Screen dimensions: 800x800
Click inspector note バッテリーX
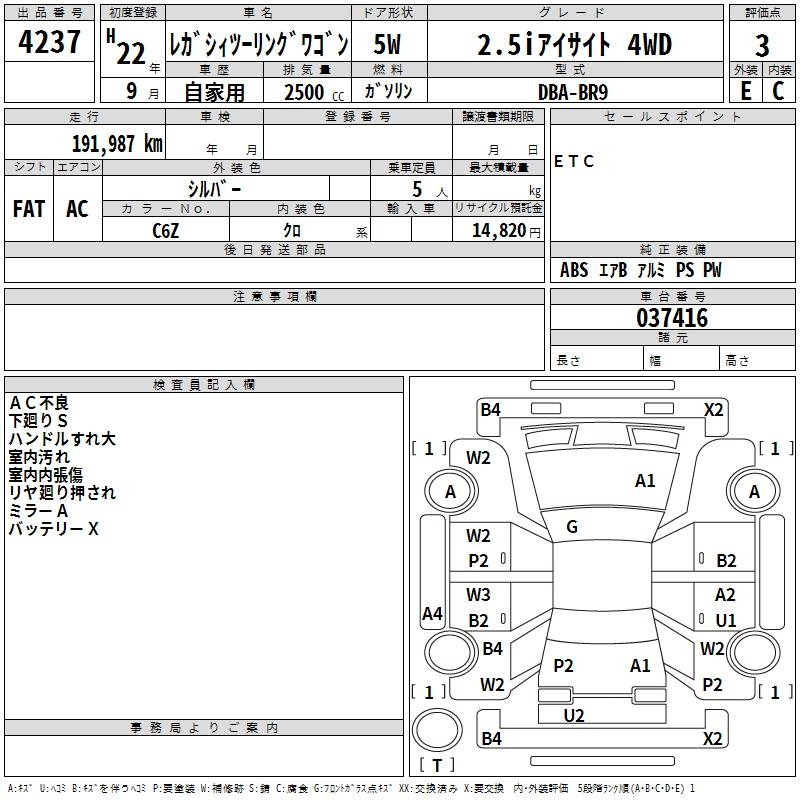[54, 529]
